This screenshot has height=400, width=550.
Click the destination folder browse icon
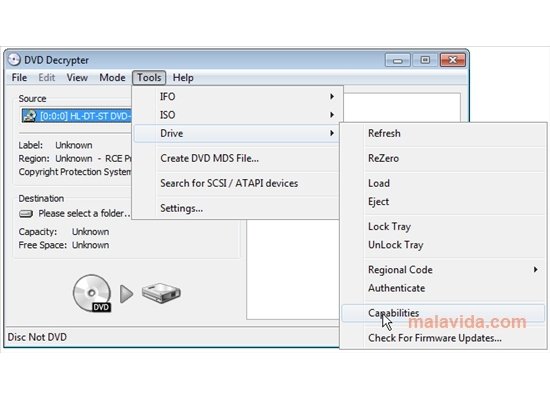(26, 213)
